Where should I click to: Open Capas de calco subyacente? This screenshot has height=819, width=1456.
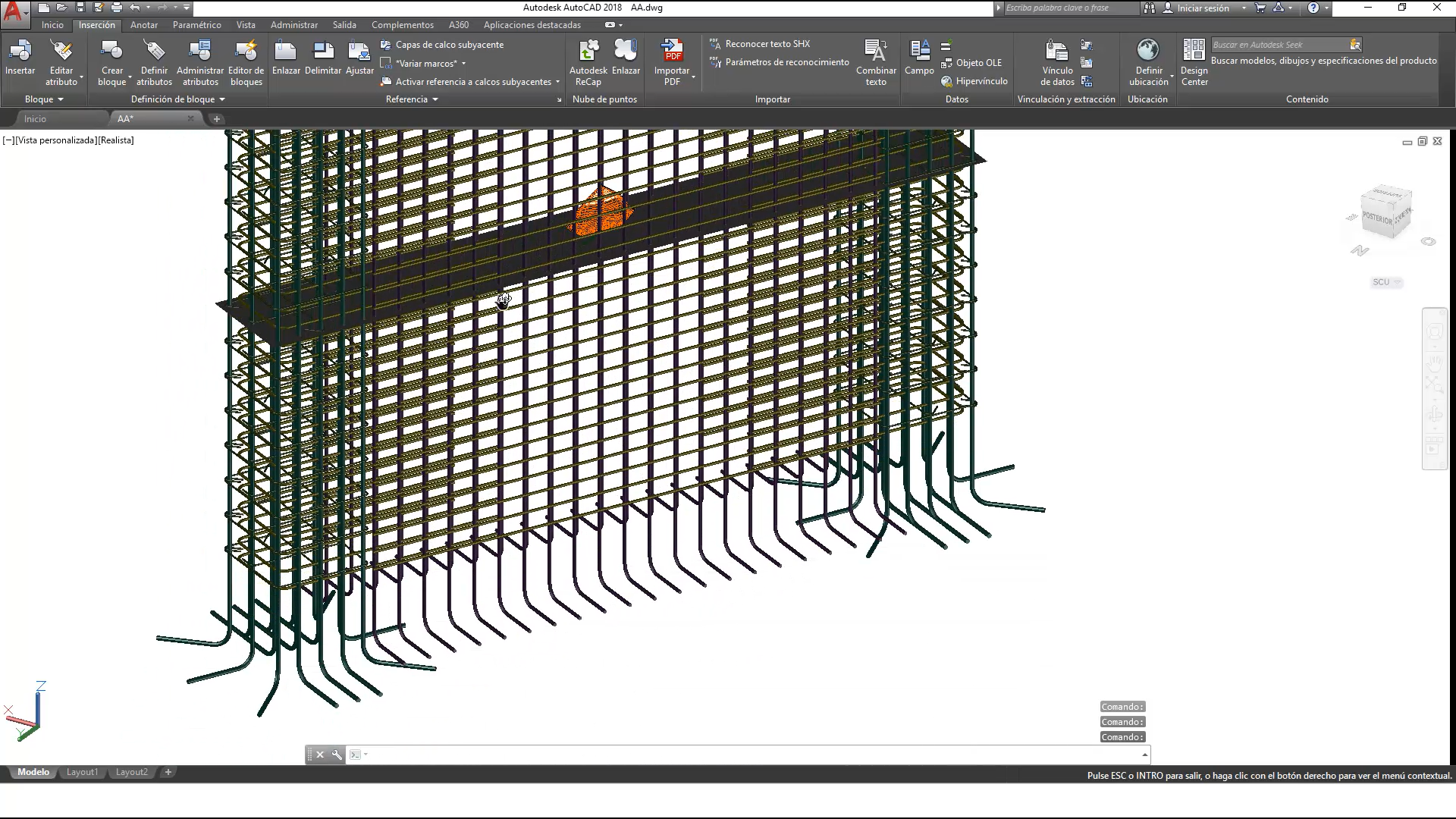click(x=449, y=44)
